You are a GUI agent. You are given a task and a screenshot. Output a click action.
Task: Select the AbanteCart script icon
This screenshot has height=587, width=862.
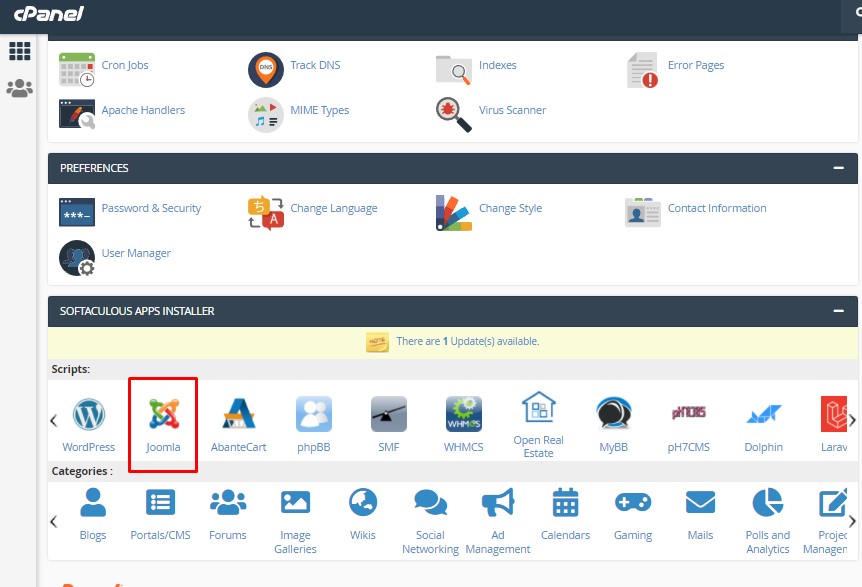(x=239, y=413)
